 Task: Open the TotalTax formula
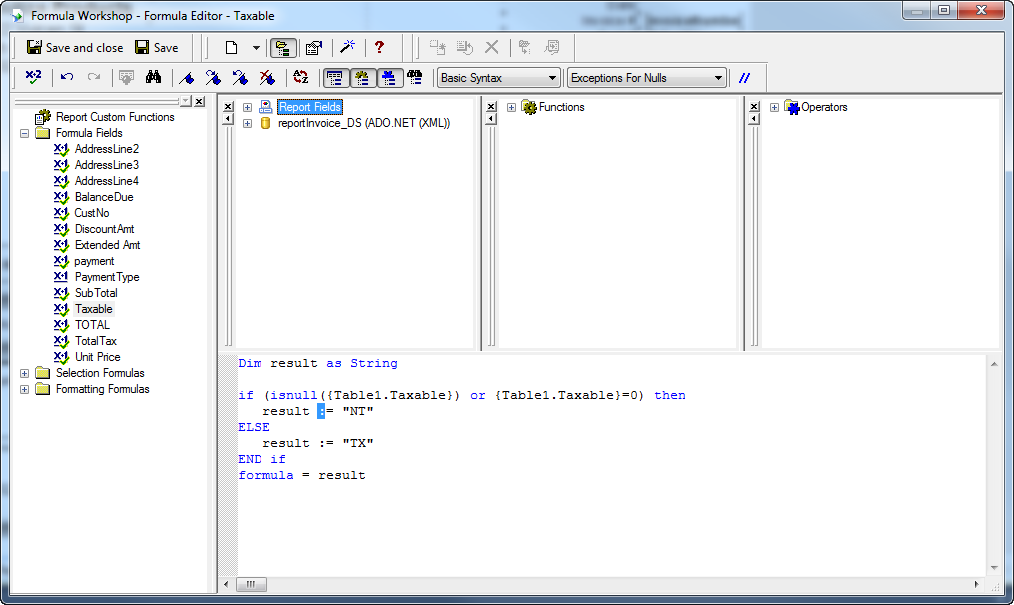[96, 341]
